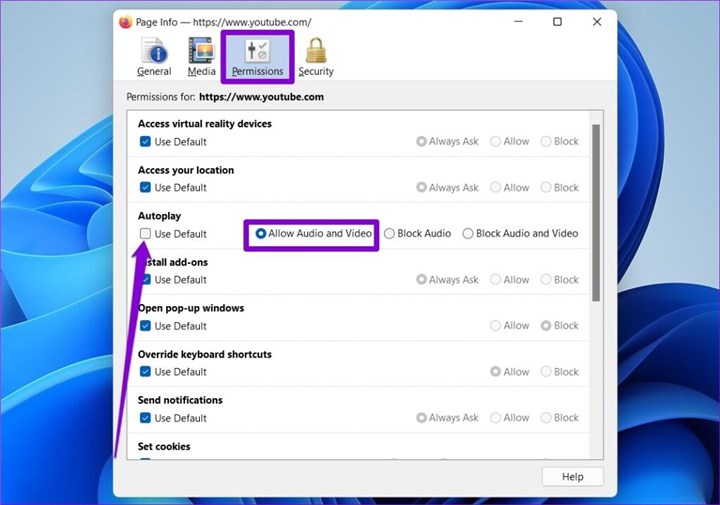Choose Allow for Install add-ons
720x505 pixels.
pos(495,280)
